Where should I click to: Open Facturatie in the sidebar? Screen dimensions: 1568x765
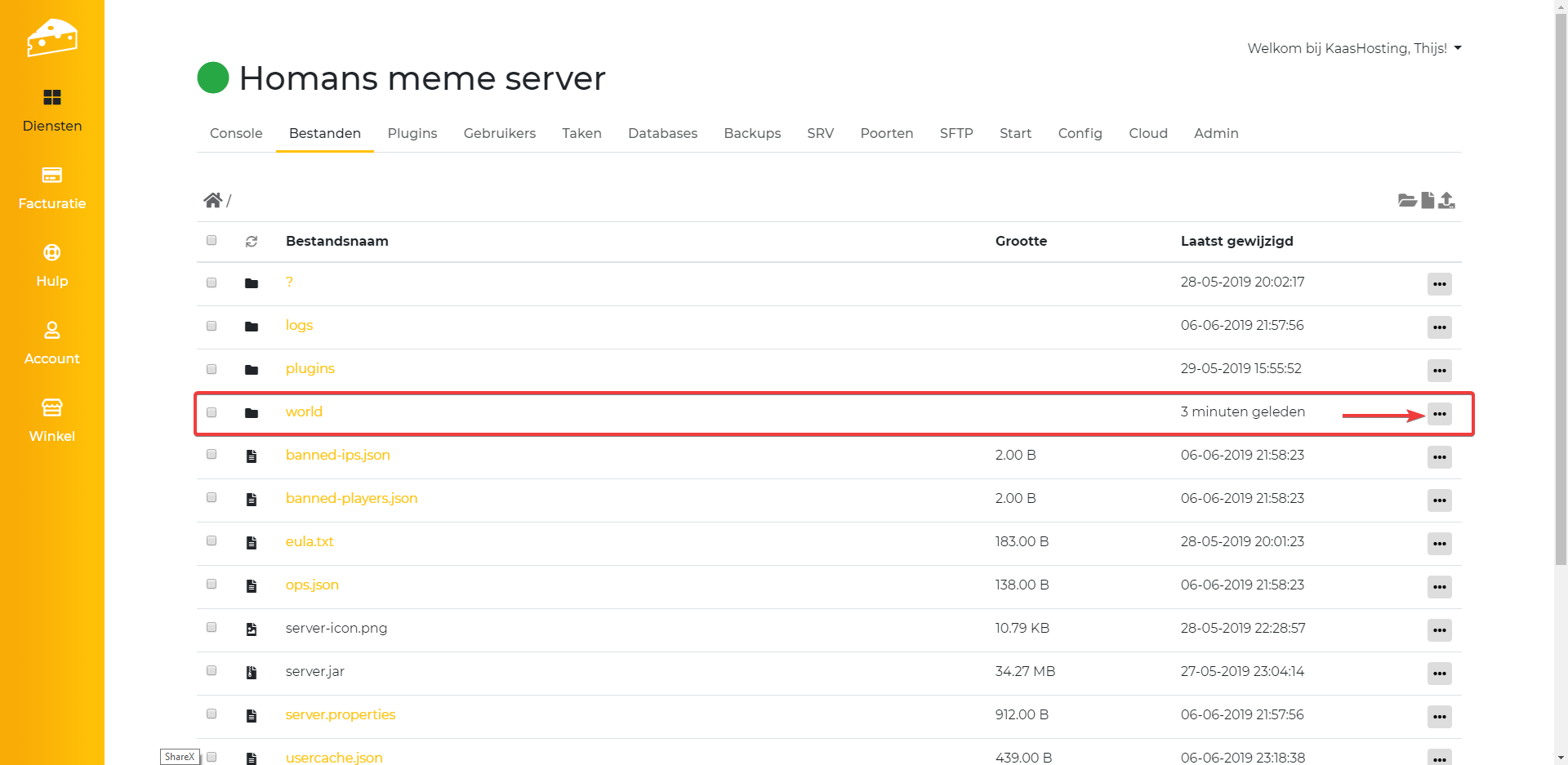(x=52, y=188)
